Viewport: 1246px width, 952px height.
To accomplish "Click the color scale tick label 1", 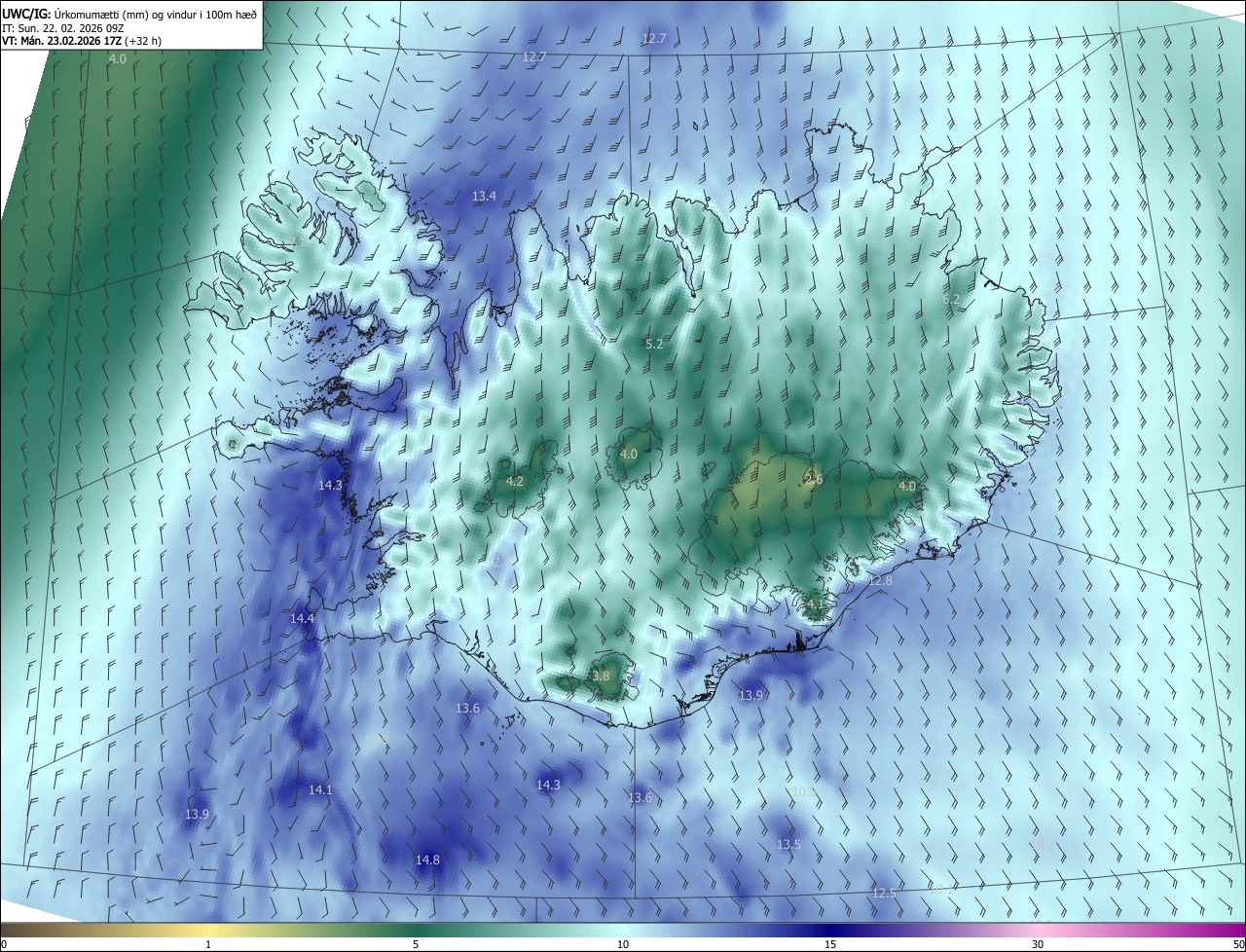I will click(x=208, y=944).
